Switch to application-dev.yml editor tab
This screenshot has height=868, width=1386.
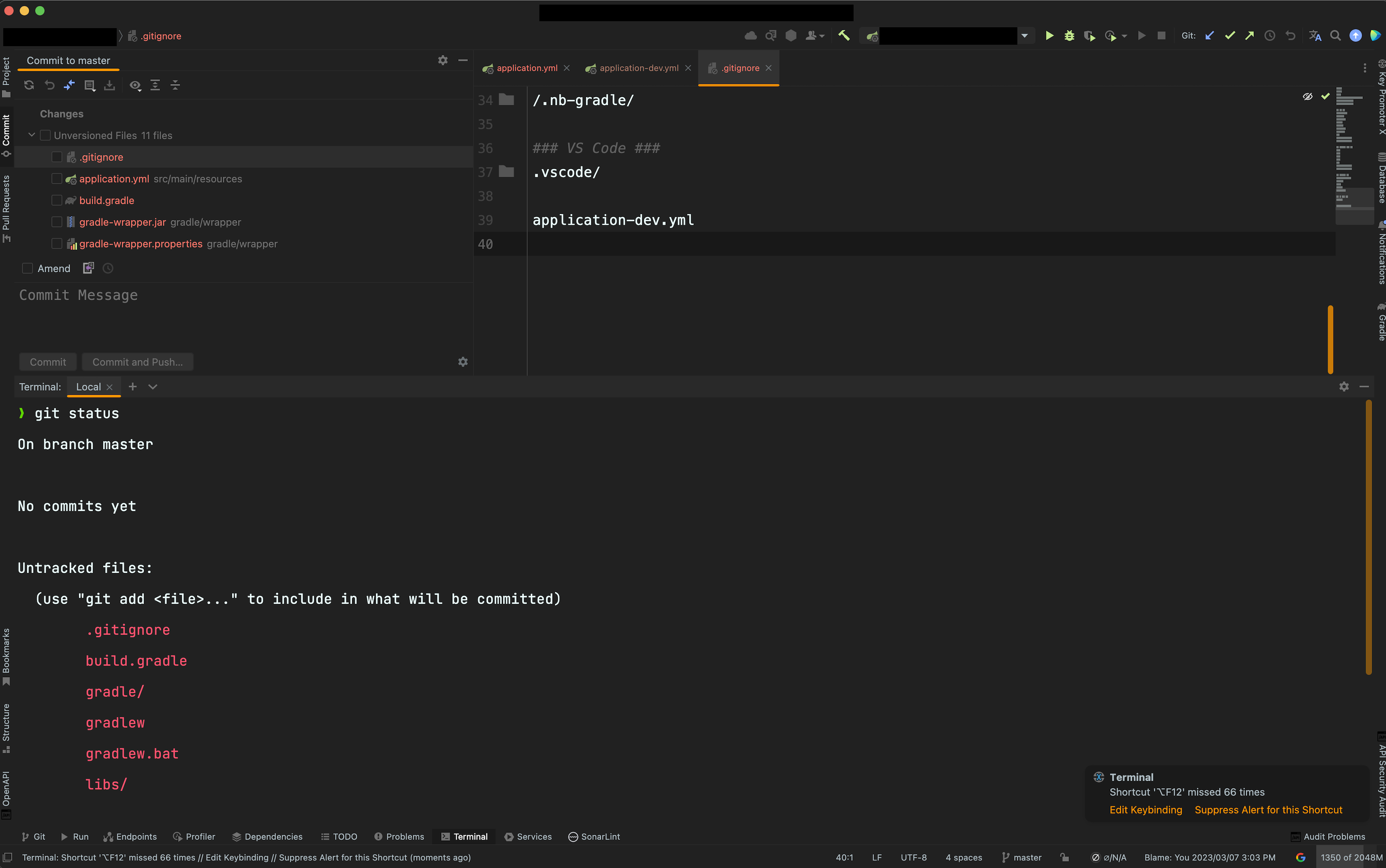639,68
